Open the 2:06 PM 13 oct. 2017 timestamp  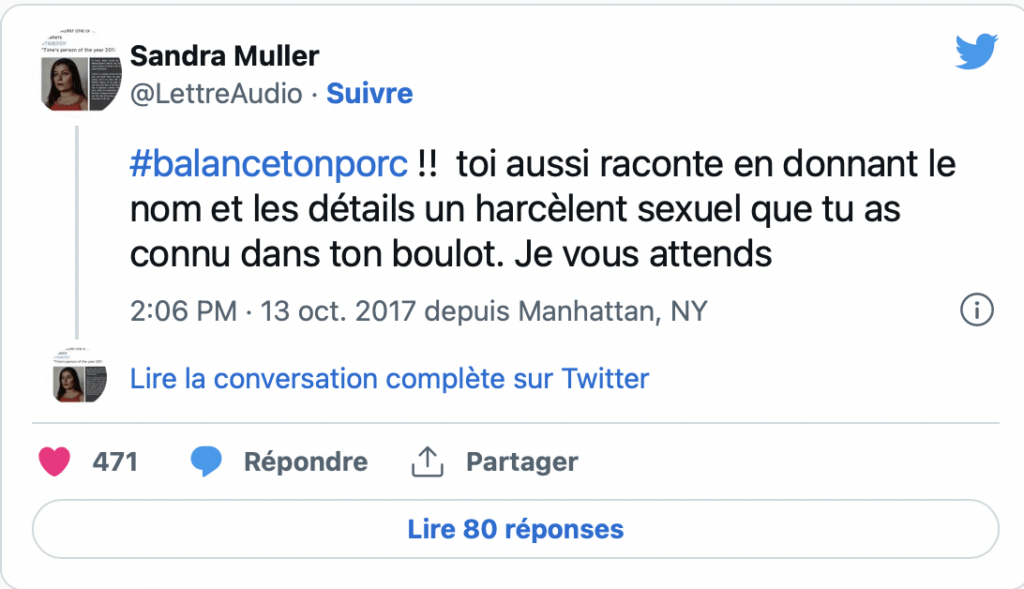[273, 311]
